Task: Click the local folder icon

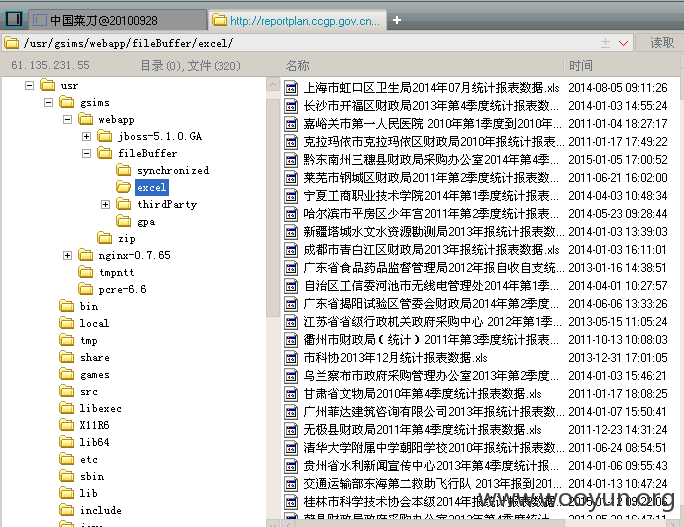Action: (67, 323)
